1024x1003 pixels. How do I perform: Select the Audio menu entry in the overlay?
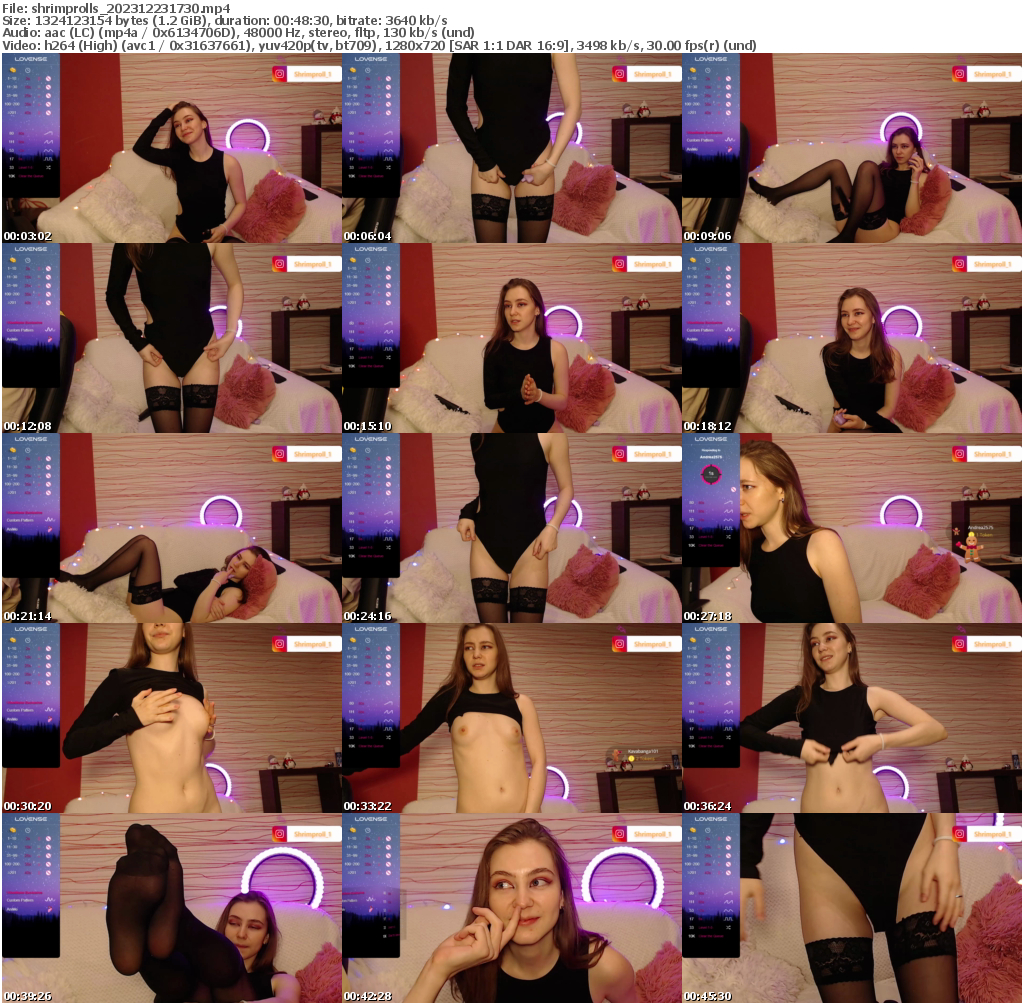tap(11, 338)
